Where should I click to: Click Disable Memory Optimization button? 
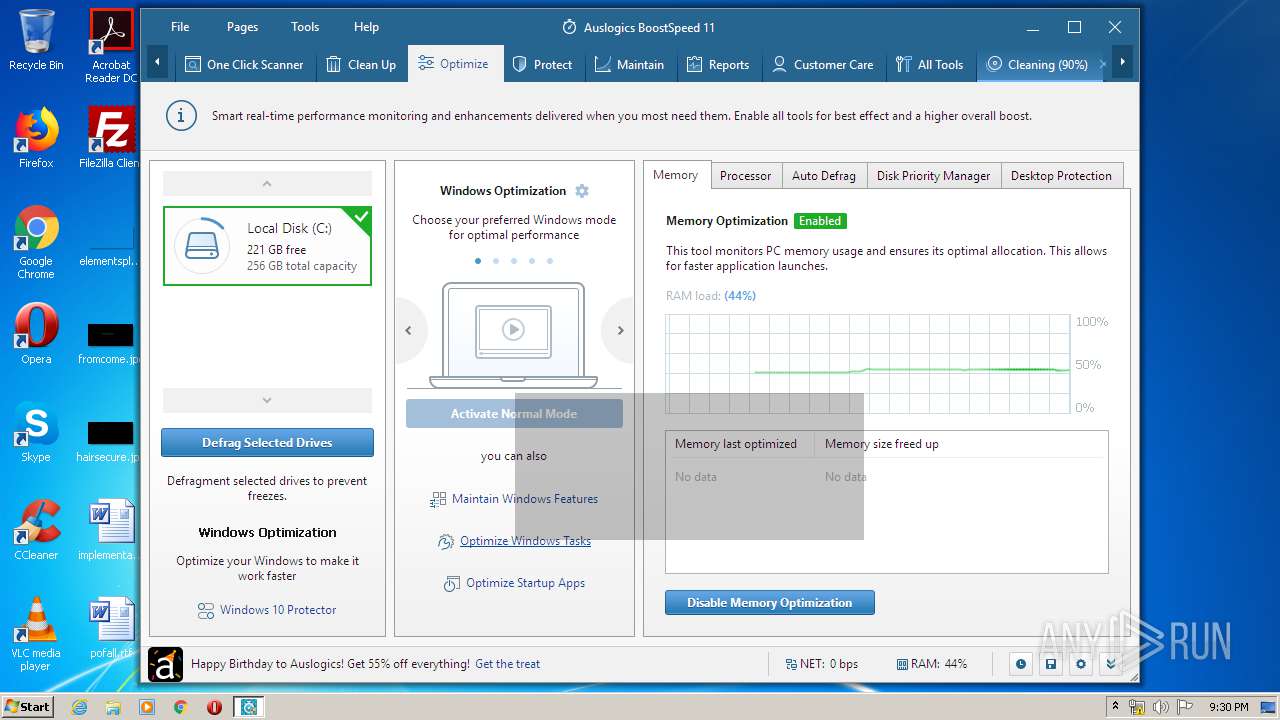coord(770,602)
